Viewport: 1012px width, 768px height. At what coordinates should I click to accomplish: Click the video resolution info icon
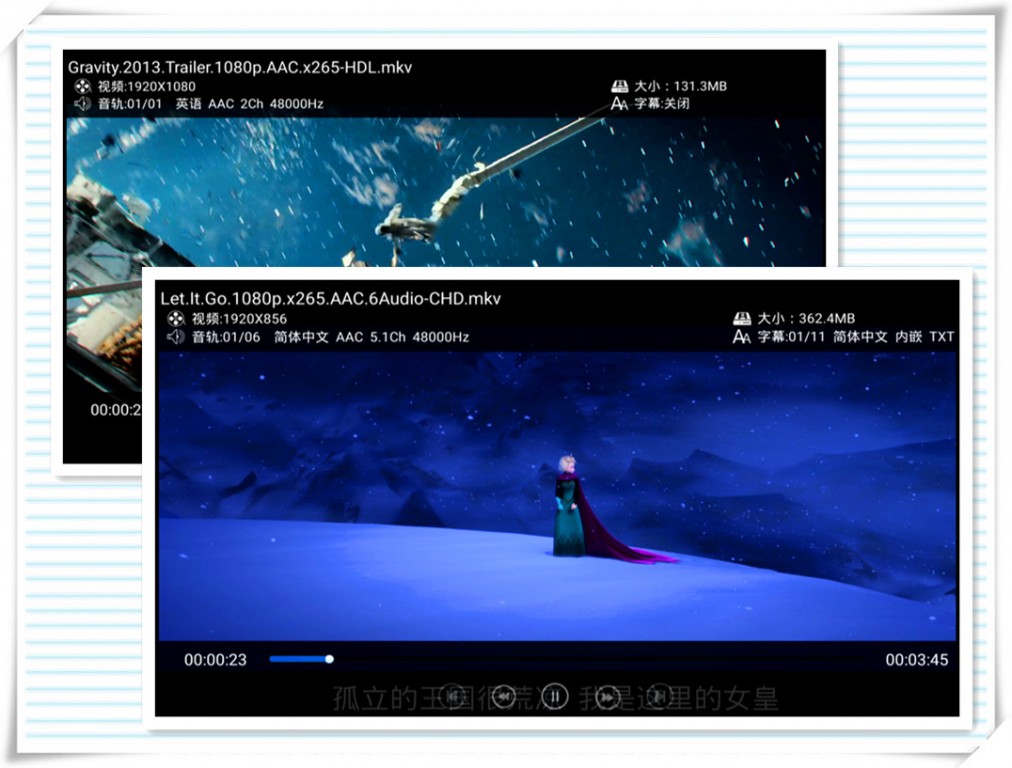pyautogui.click(x=177, y=317)
